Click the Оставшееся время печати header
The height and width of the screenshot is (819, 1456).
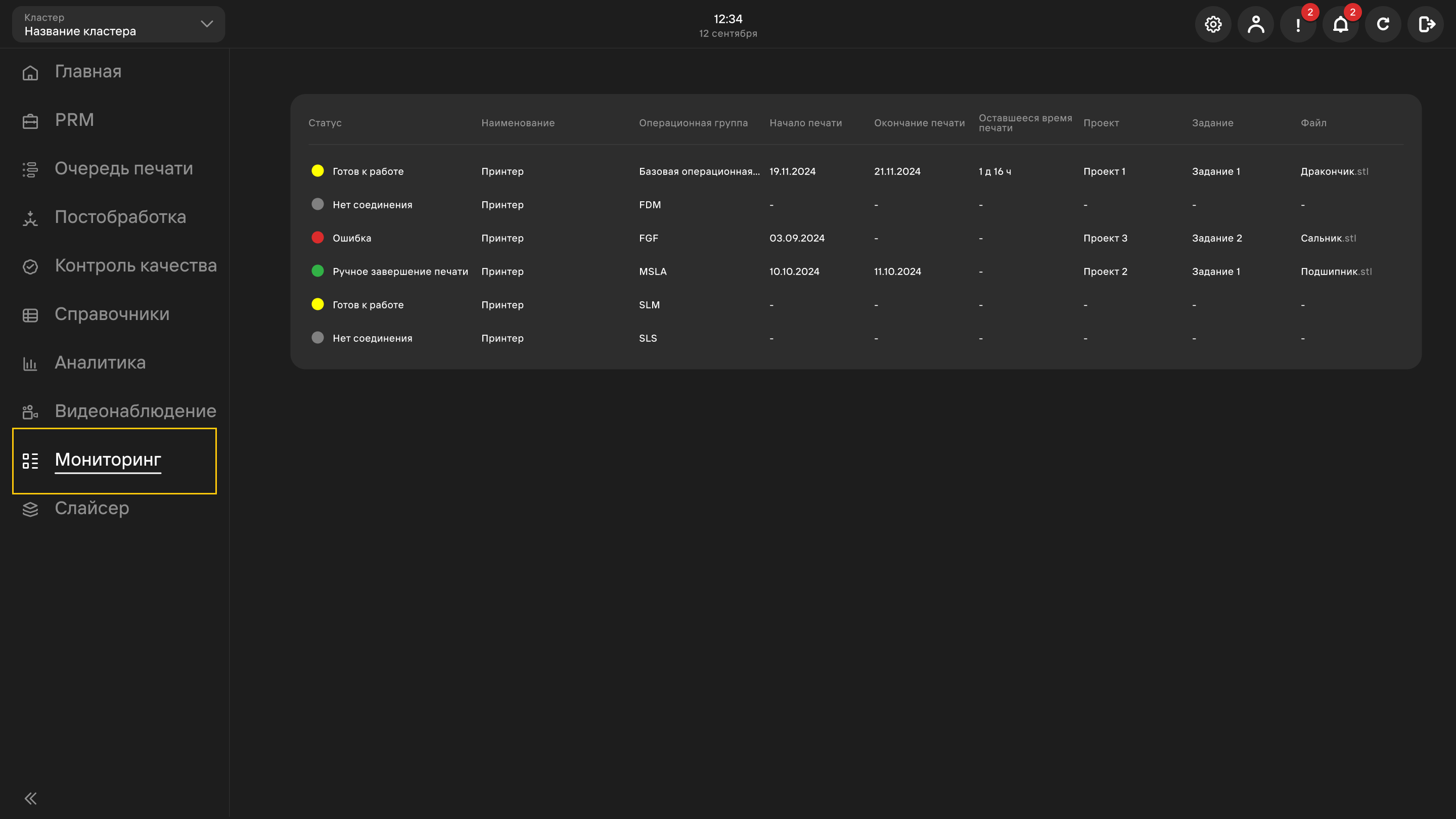point(1025,123)
